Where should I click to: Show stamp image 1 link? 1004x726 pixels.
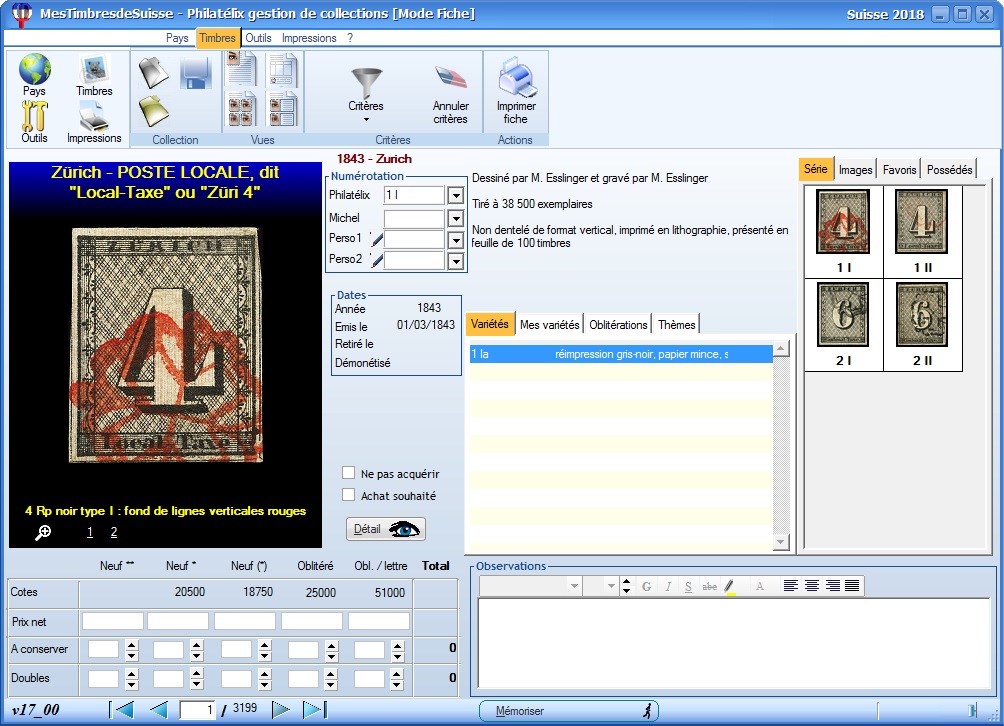click(90, 532)
